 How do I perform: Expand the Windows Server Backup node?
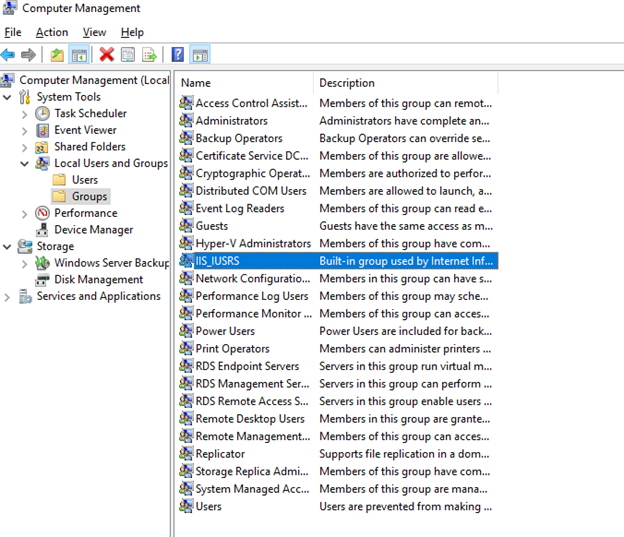pyautogui.click(x=24, y=264)
